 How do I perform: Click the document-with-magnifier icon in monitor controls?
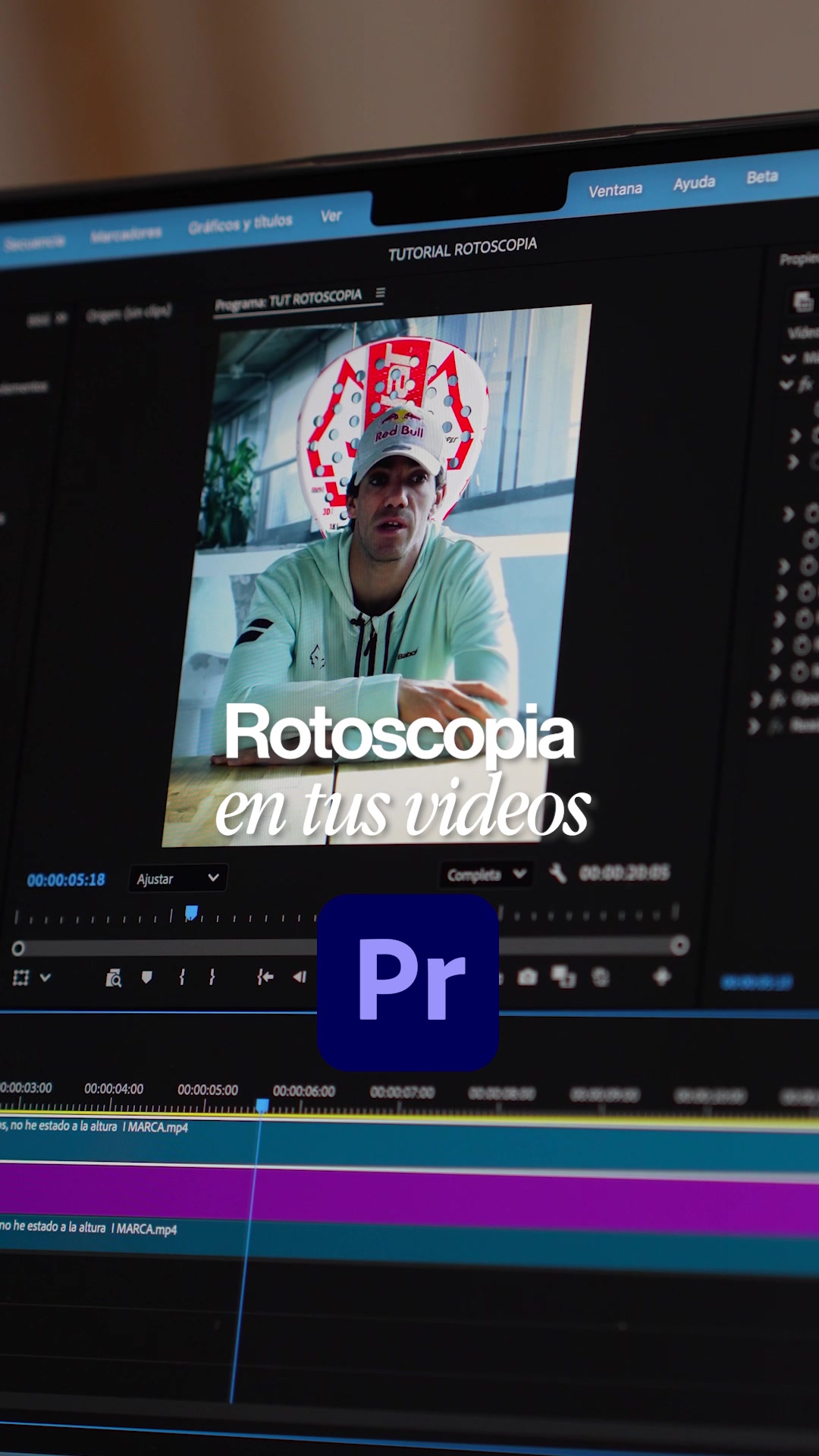click(x=113, y=978)
